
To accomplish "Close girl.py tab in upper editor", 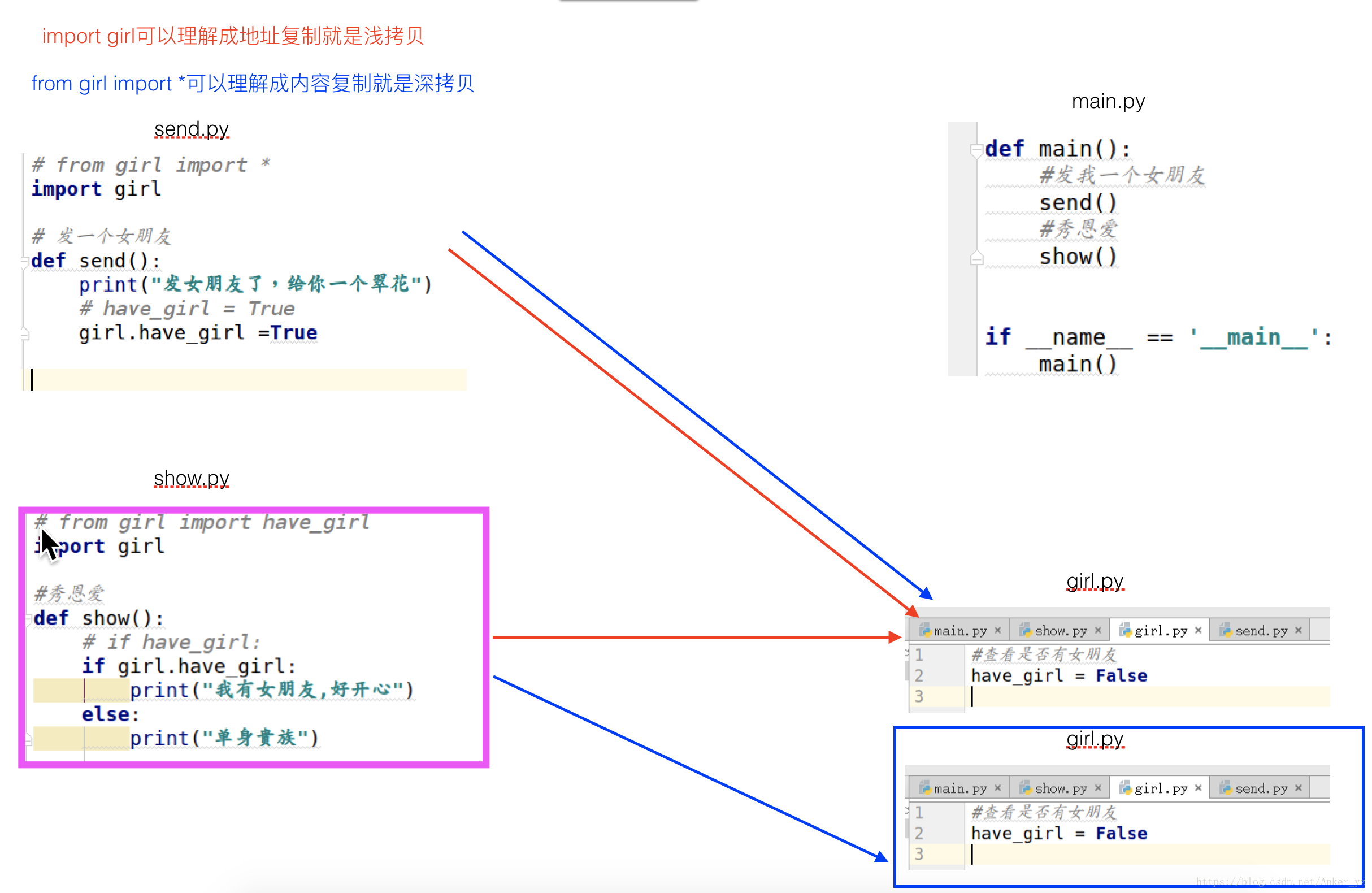I will [x=1199, y=631].
